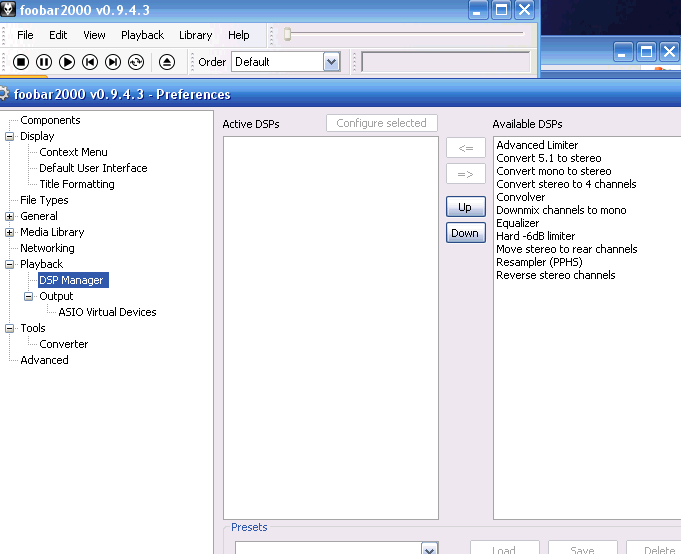Minimize the foobar2000 main window
Image resolution: width=681 pixels, height=554 pixels.
pos(478,10)
